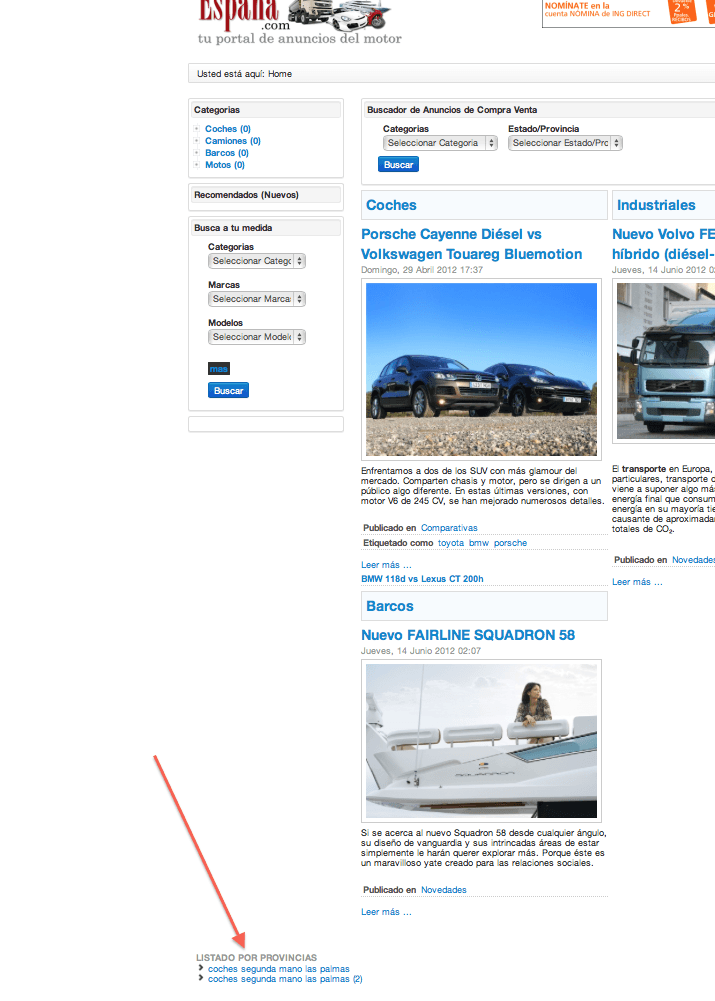Click the Porsche and Touareg SUV photo
The width and height of the screenshot is (715, 1001).
pyautogui.click(x=481, y=370)
